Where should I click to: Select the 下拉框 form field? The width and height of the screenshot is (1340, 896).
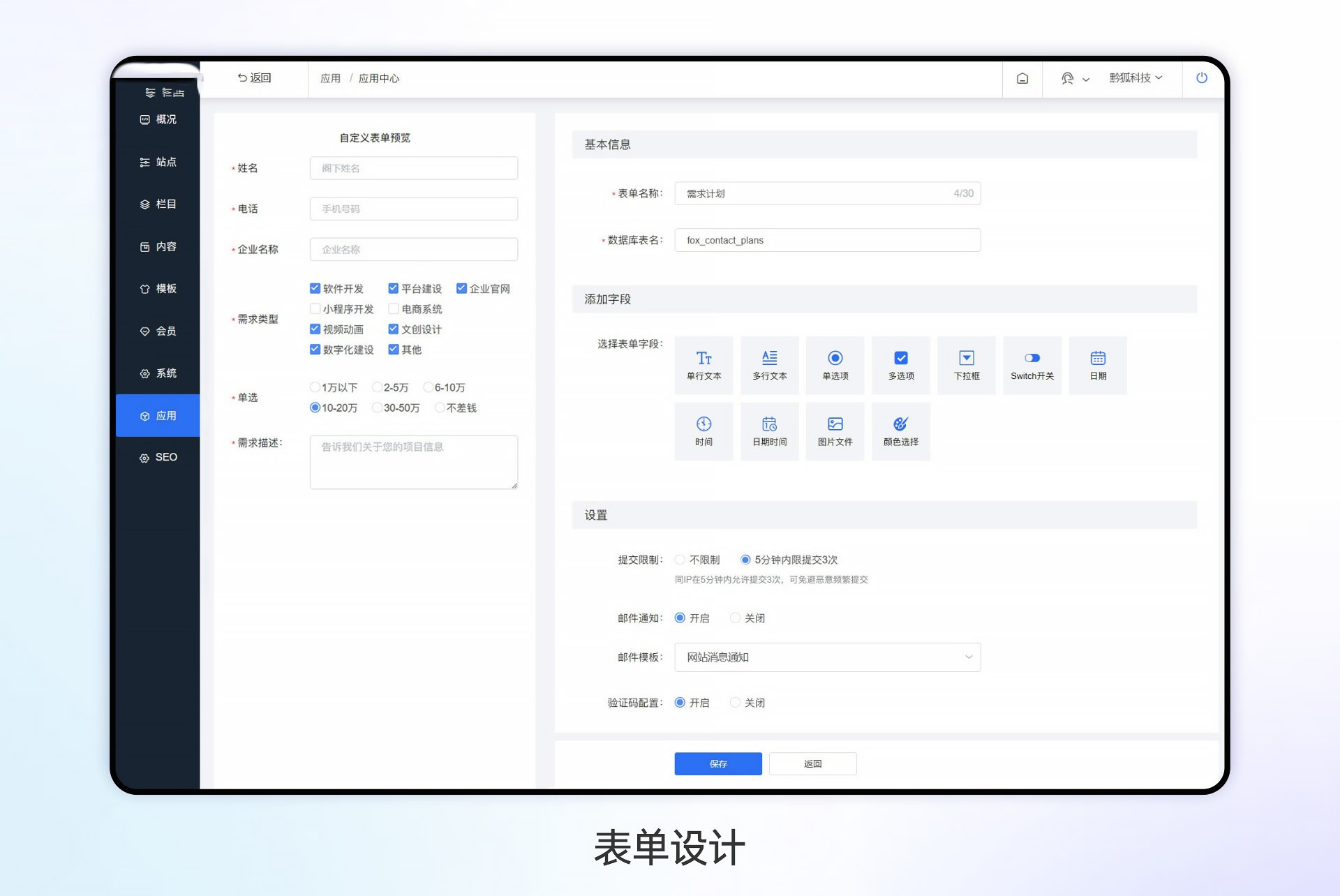coord(966,365)
